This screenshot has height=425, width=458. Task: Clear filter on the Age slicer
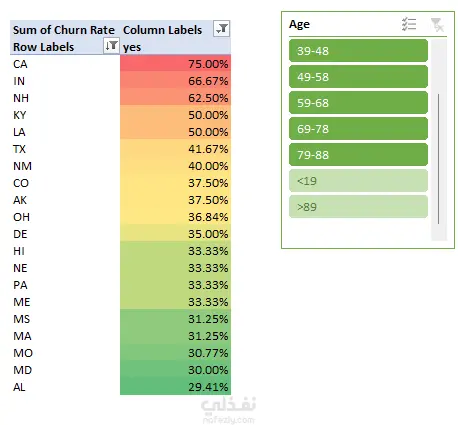pos(437,24)
